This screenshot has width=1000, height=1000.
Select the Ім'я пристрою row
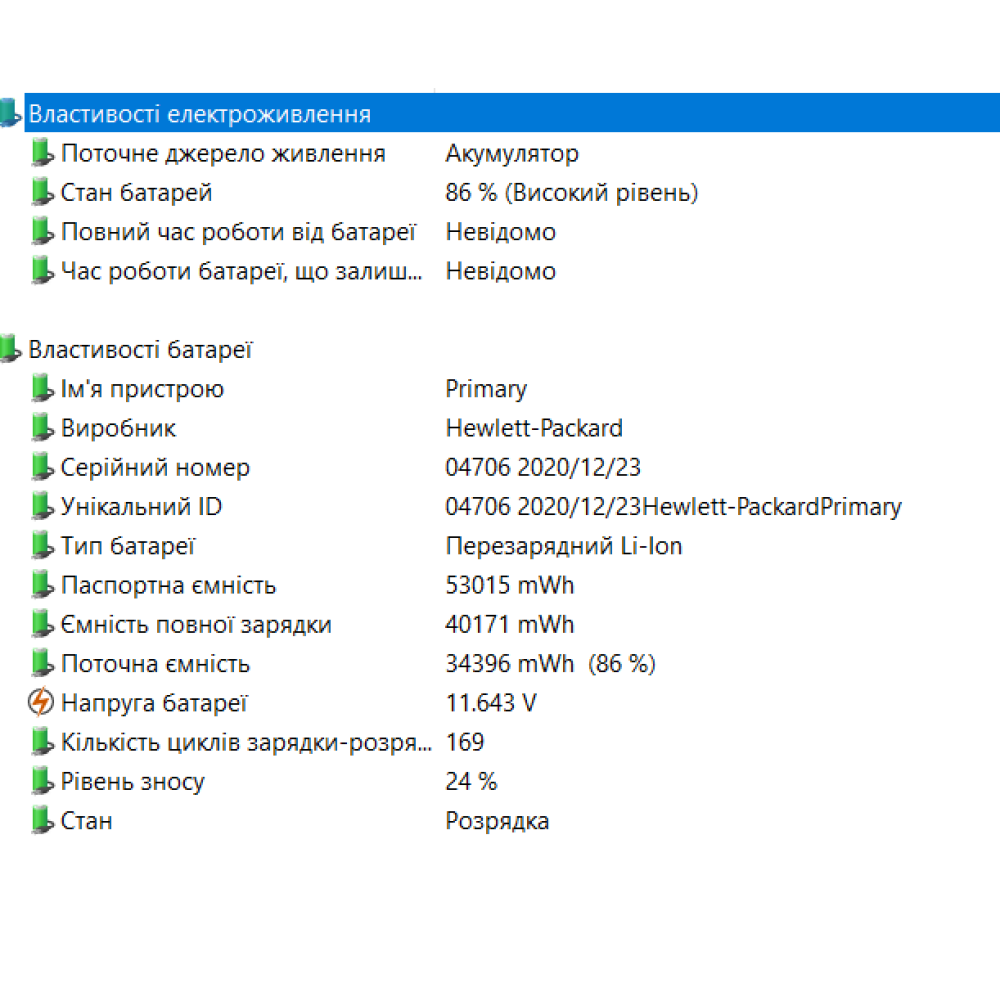point(142,389)
